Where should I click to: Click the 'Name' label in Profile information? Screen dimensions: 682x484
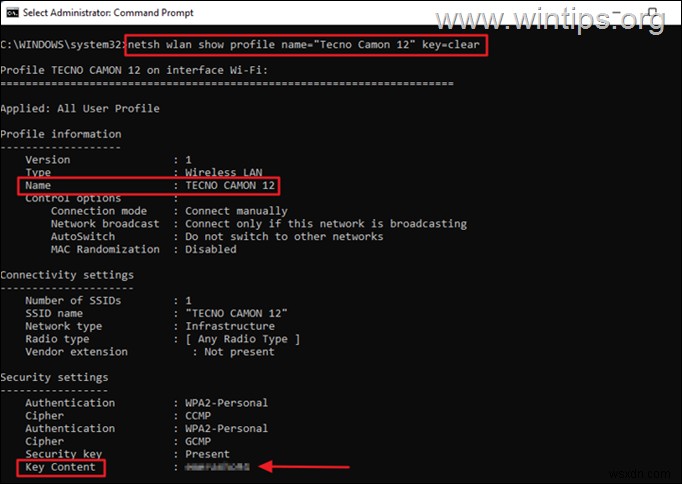pos(38,185)
